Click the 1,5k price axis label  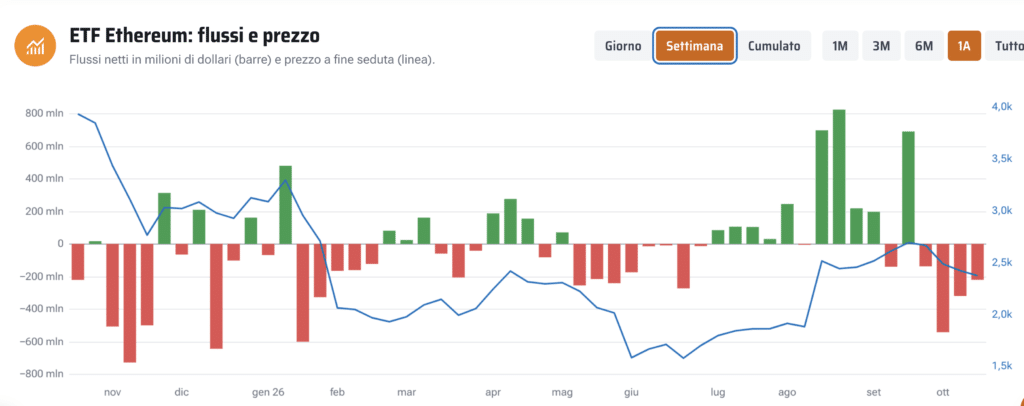pos(1001,366)
